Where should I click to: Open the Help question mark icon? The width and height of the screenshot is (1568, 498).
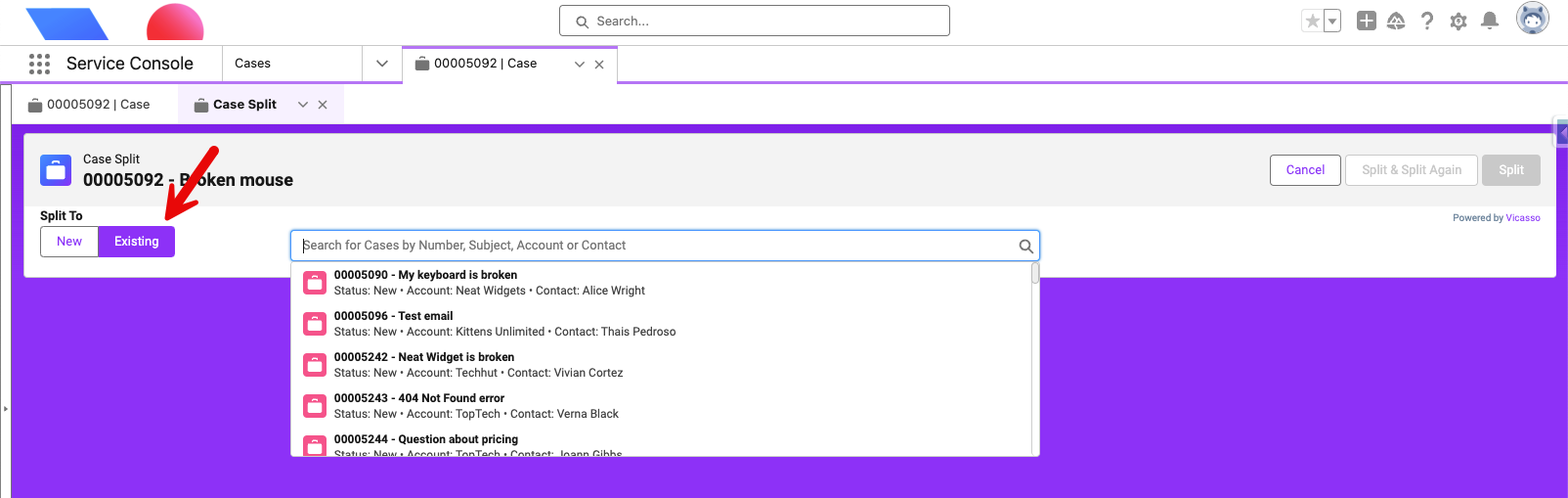(1427, 21)
